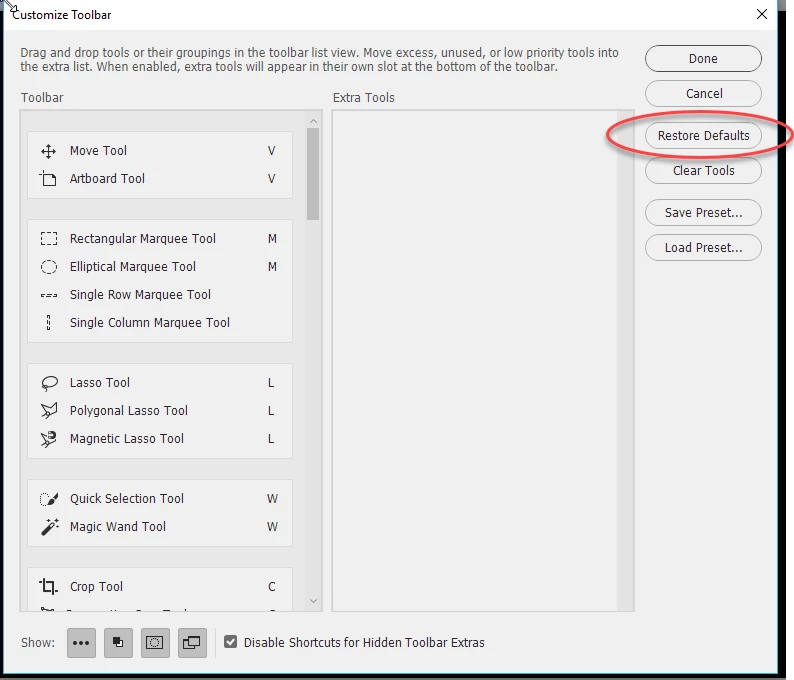Click the W shortcut of Quick Selection Tool
This screenshot has width=794, height=680.
tap(272, 499)
